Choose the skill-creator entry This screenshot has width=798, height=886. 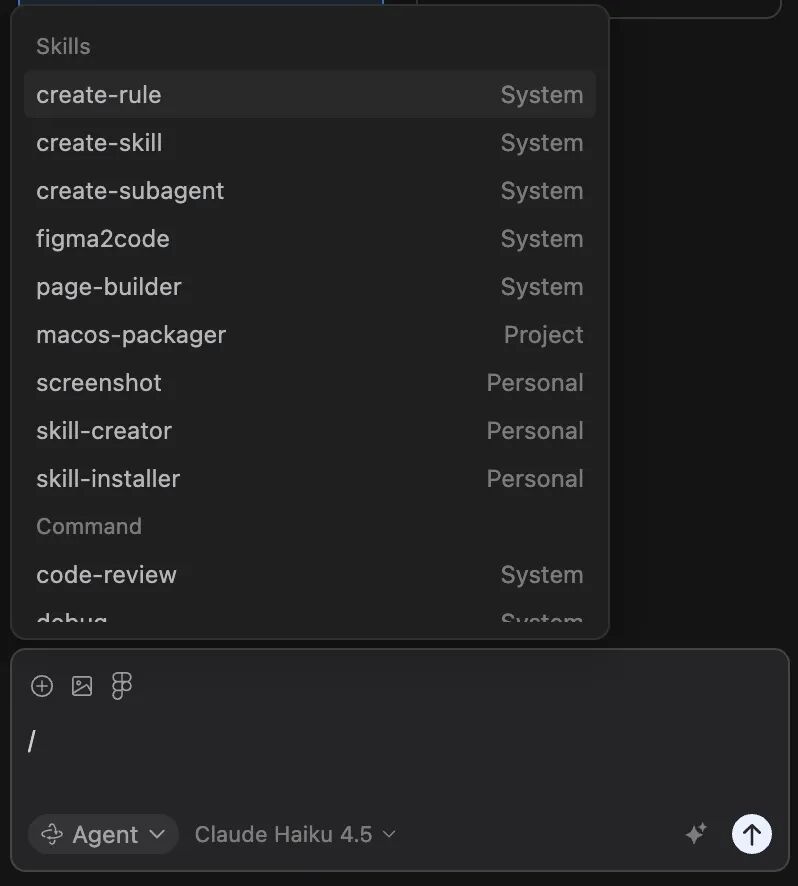[x=310, y=431]
